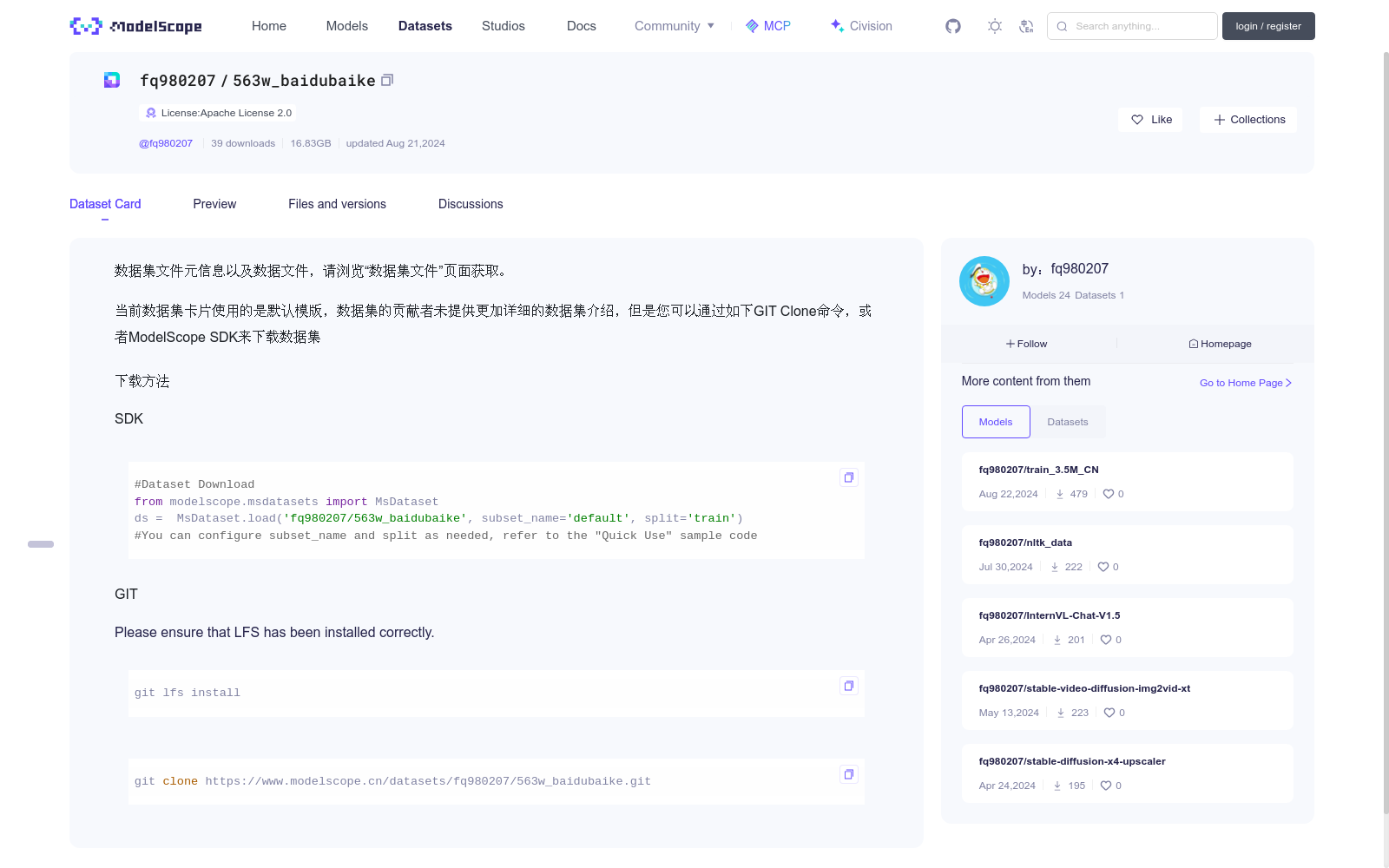The height and width of the screenshot is (868, 1389).
Task: Click the dataset avatar icon near title
Action: click(112, 80)
